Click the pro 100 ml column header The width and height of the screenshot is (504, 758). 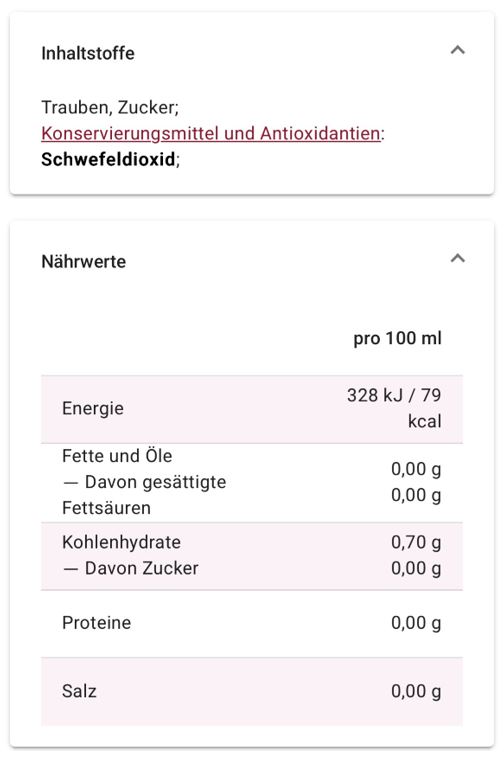click(x=397, y=338)
